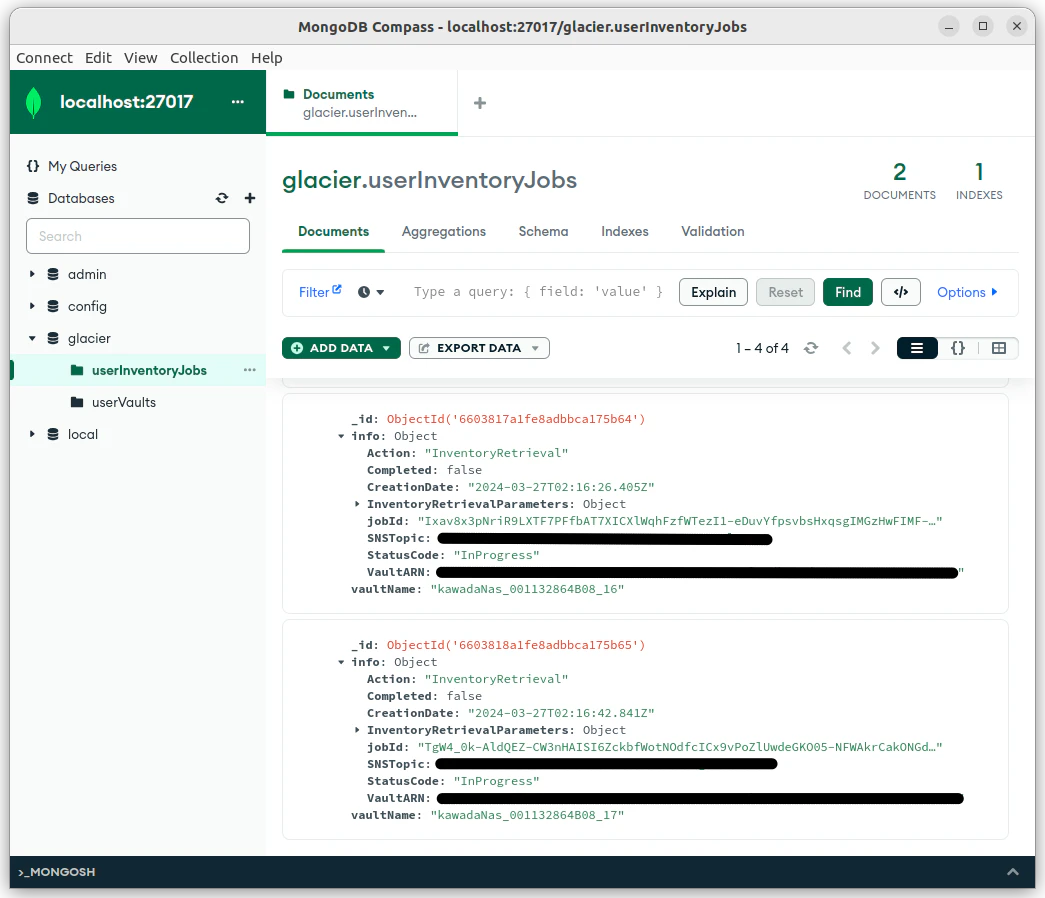Expand query Options
Screen dimensions: 1045x898
[967, 292]
